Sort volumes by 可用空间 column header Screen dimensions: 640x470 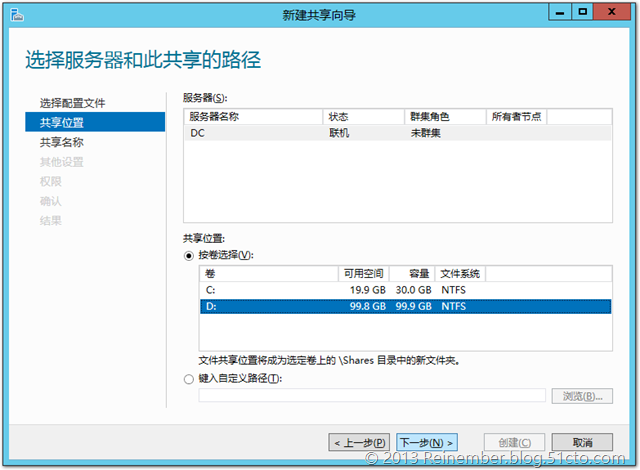pyautogui.click(x=364, y=274)
